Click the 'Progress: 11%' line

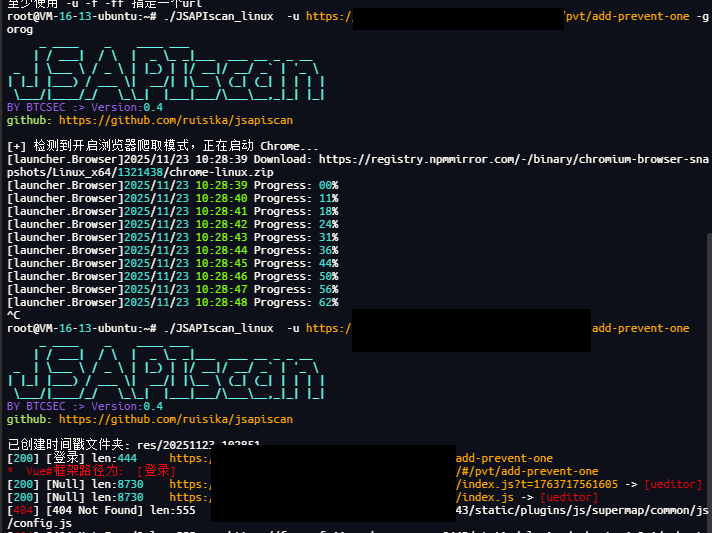[173, 198]
